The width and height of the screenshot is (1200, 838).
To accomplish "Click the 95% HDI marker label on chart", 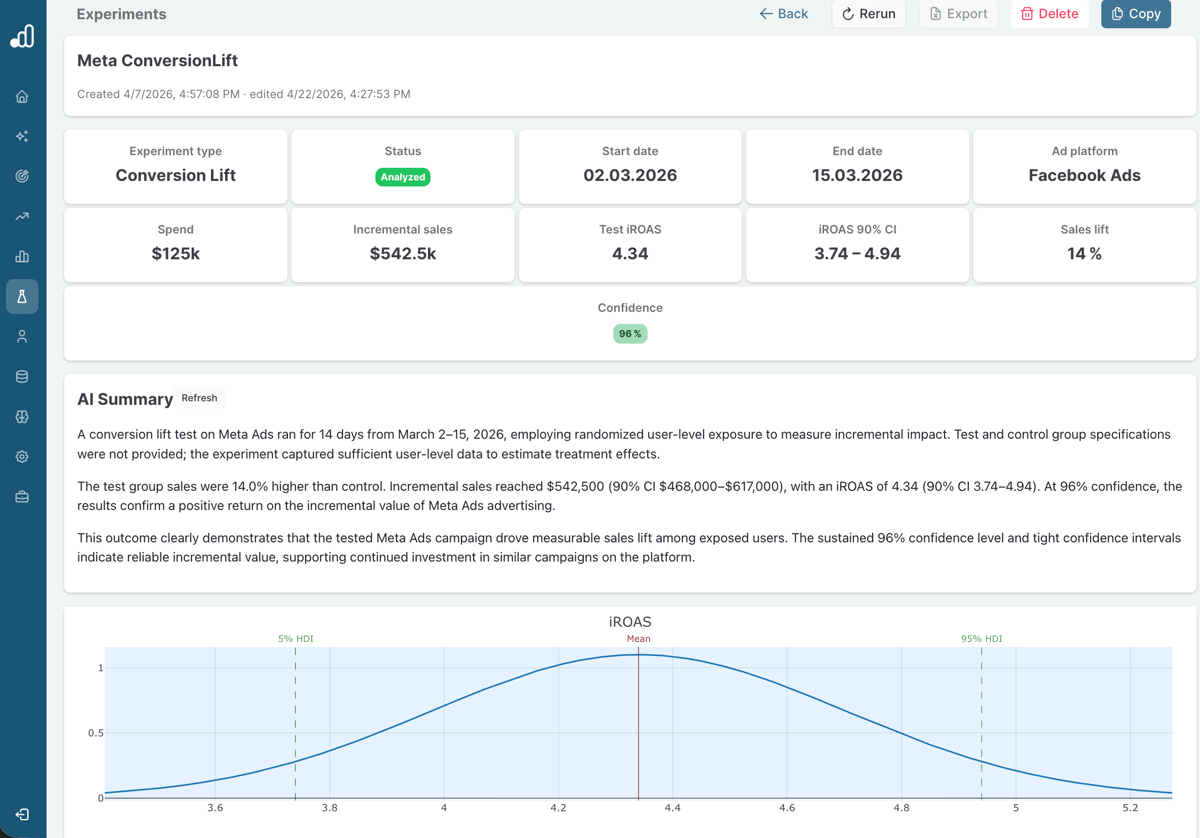I will [981, 638].
